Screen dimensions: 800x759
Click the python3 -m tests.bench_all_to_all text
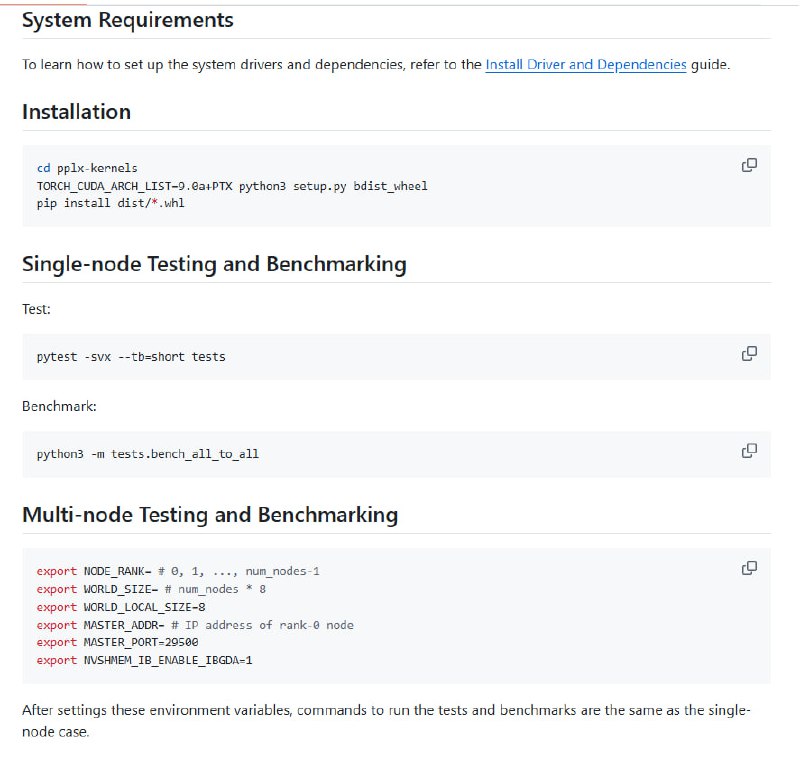coord(147,454)
